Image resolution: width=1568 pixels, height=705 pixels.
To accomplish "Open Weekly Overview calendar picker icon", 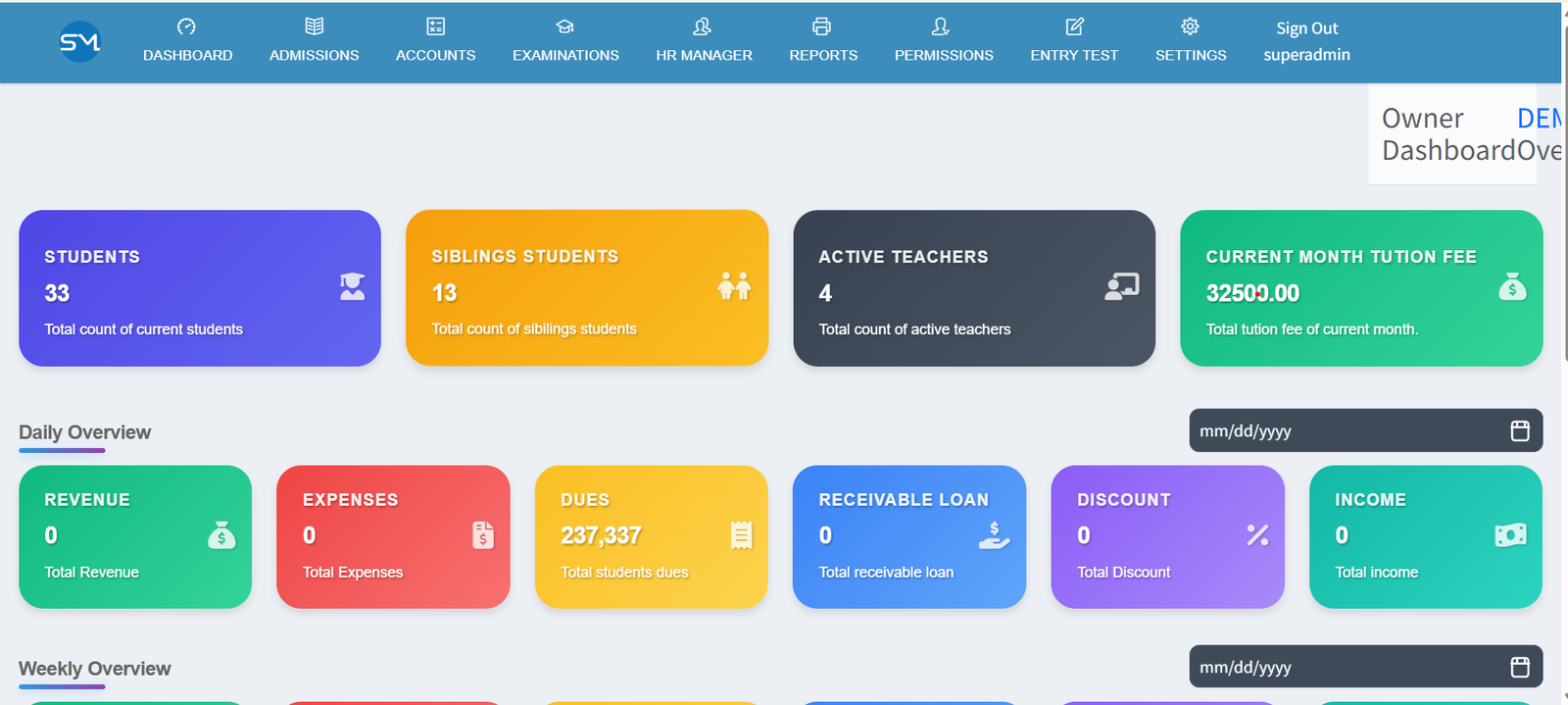I will [1519, 667].
